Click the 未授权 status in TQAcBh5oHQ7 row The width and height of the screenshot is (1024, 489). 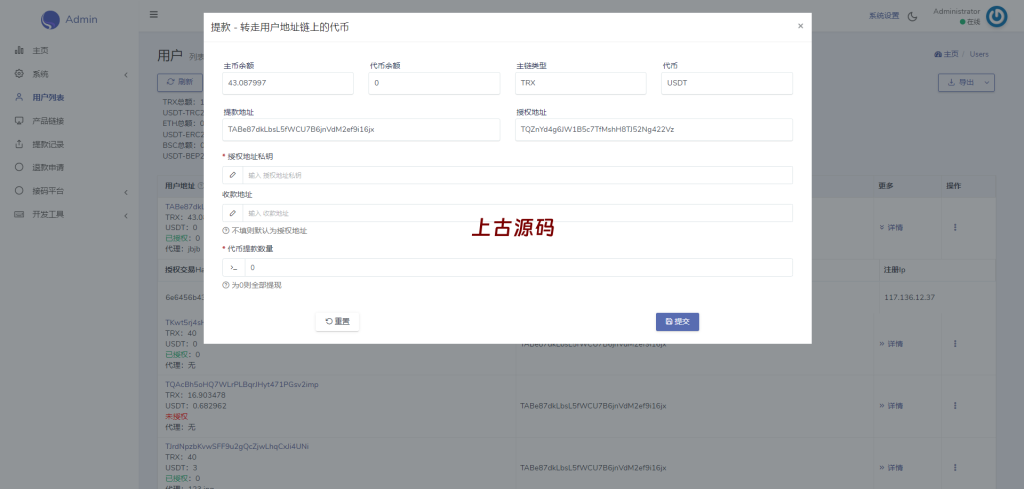(176, 416)
